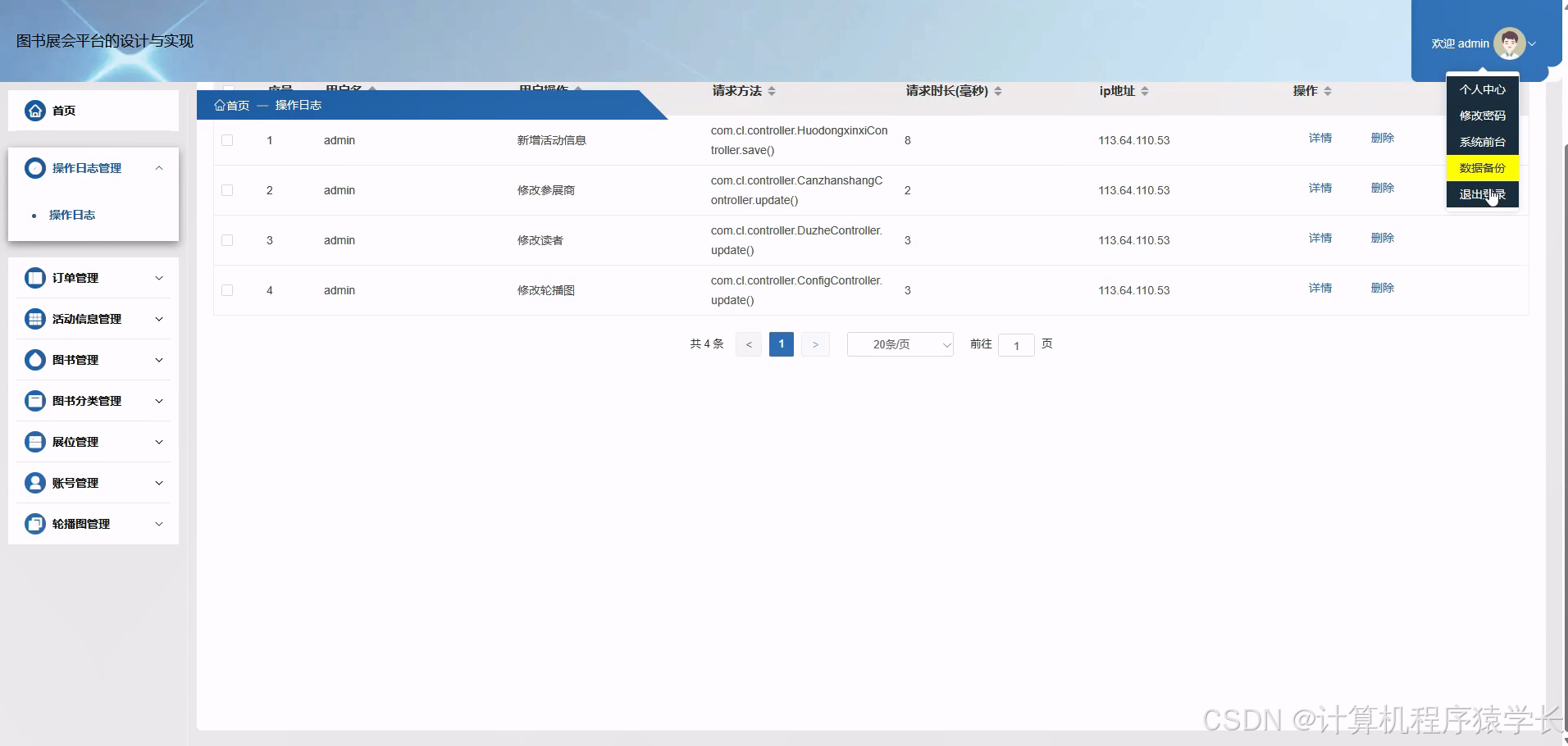Sort by 请求时长(毫秒) column arrows
Viewport: 1568px width, 746px height.
999,91
